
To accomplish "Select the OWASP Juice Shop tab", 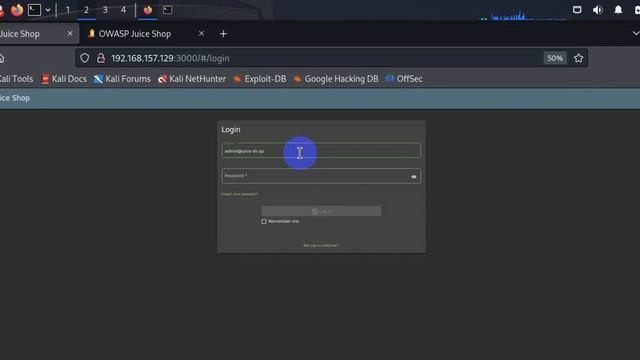I will [135, 34].
